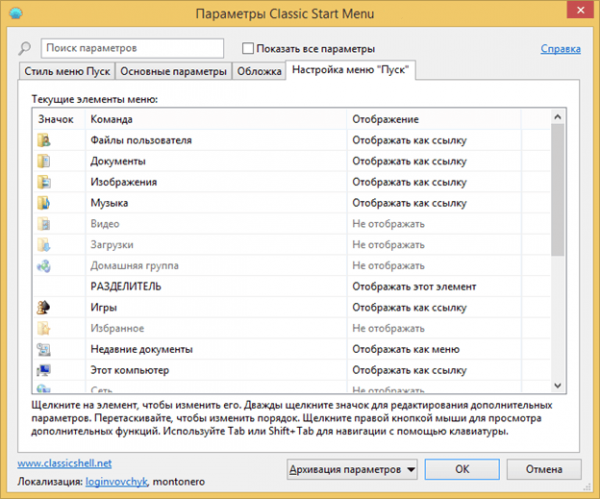Select the Избранное command text

(x=117, y=328)
